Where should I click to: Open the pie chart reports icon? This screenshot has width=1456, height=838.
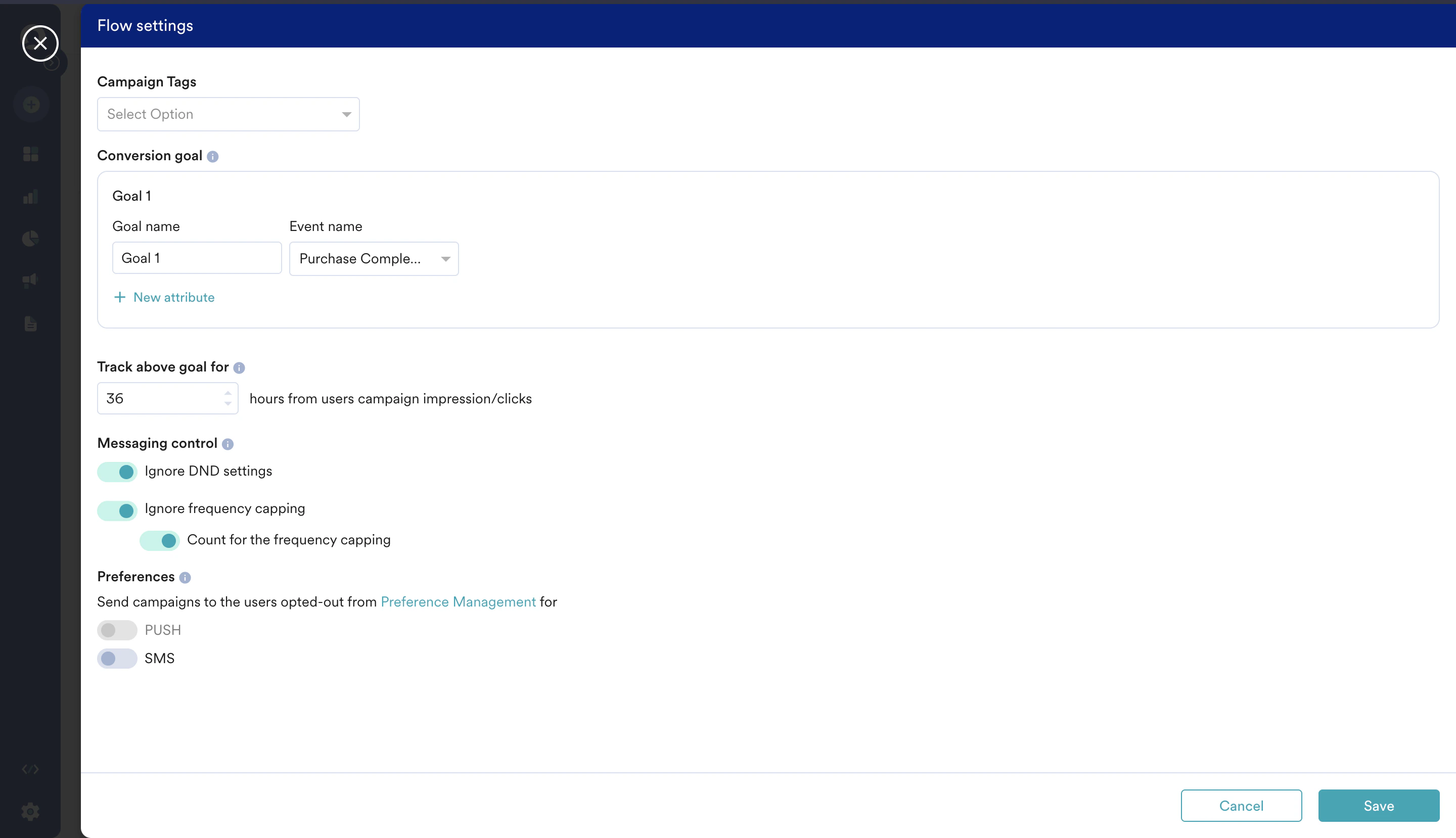30,238
